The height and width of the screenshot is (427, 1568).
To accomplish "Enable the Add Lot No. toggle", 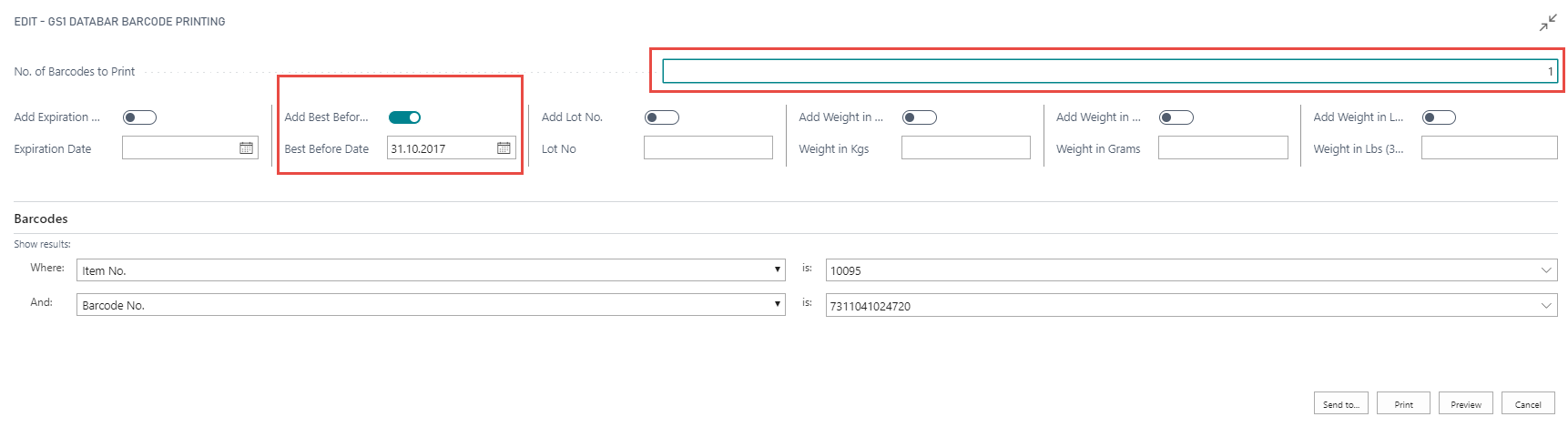I will 662,117.
